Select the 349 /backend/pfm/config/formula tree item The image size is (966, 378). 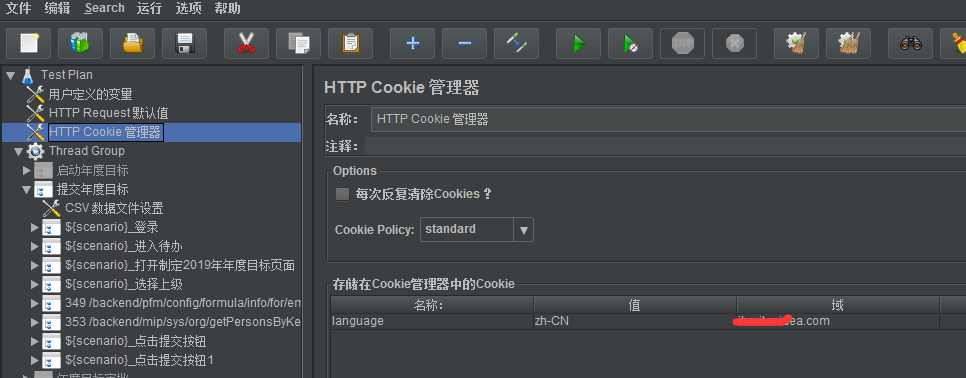pos(183,303)
